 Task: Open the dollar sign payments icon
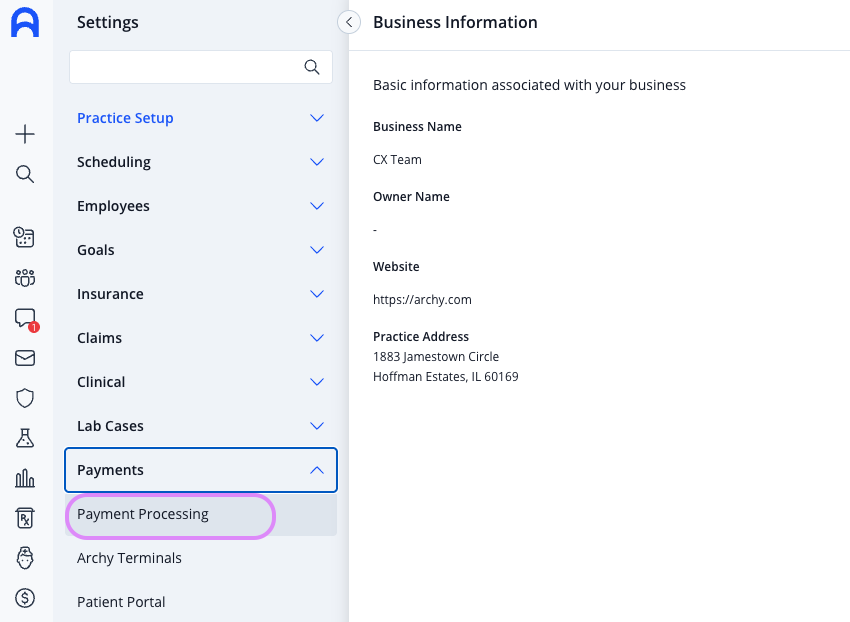click(25, 598)
